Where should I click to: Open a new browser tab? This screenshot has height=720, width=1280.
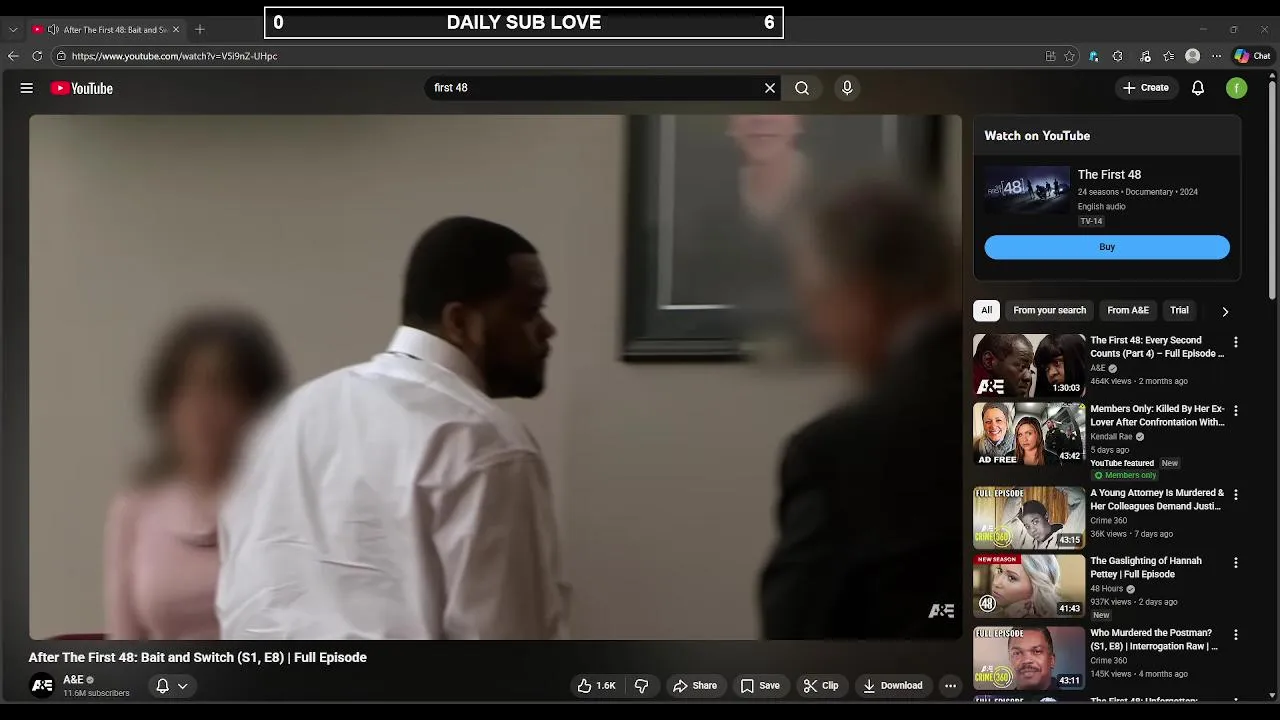(x=199, y=29)
